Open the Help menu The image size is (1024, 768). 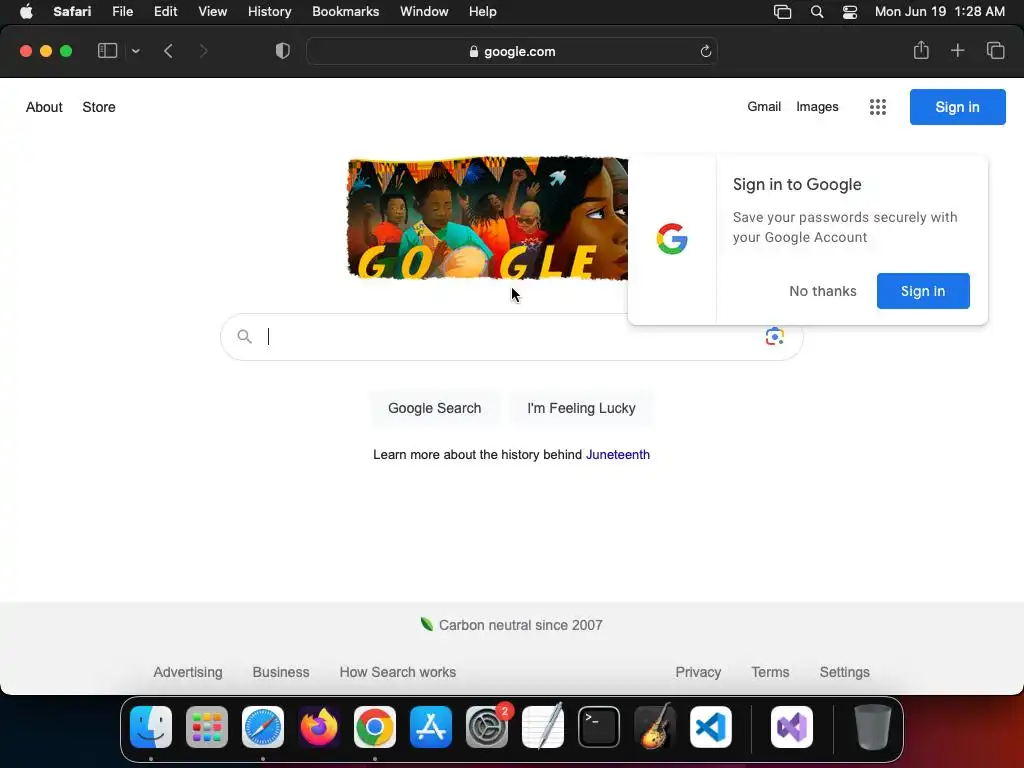point(483,12)
